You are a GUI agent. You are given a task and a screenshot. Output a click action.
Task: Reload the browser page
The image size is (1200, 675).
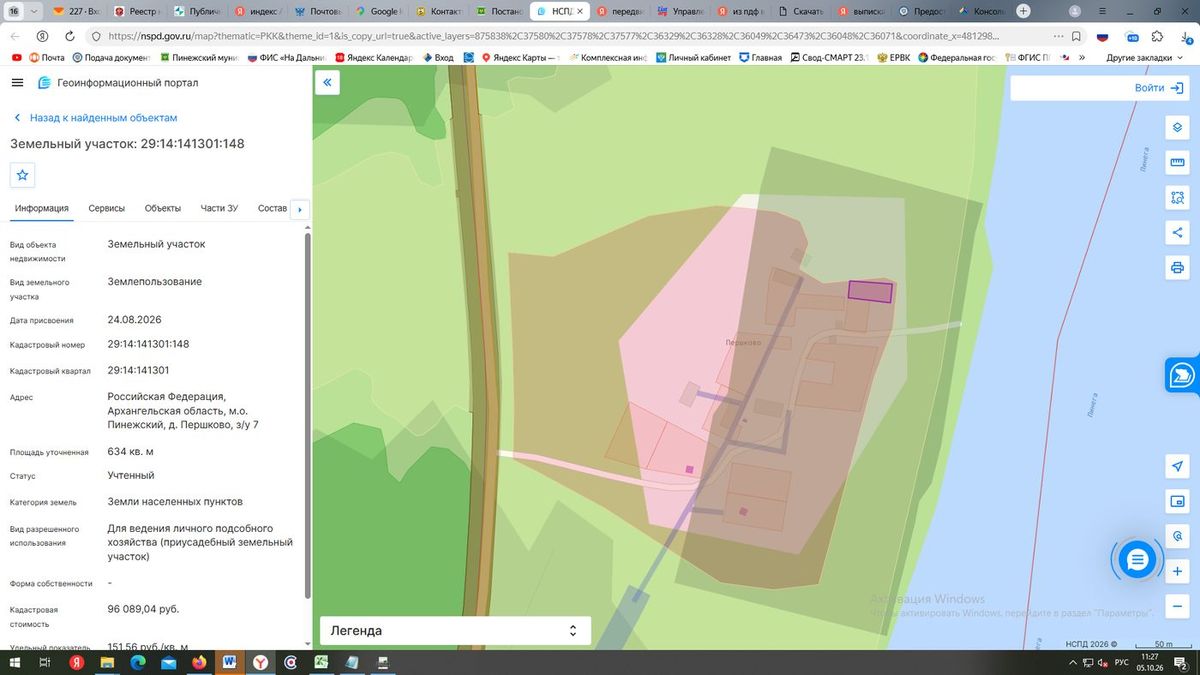pos(68,36)
